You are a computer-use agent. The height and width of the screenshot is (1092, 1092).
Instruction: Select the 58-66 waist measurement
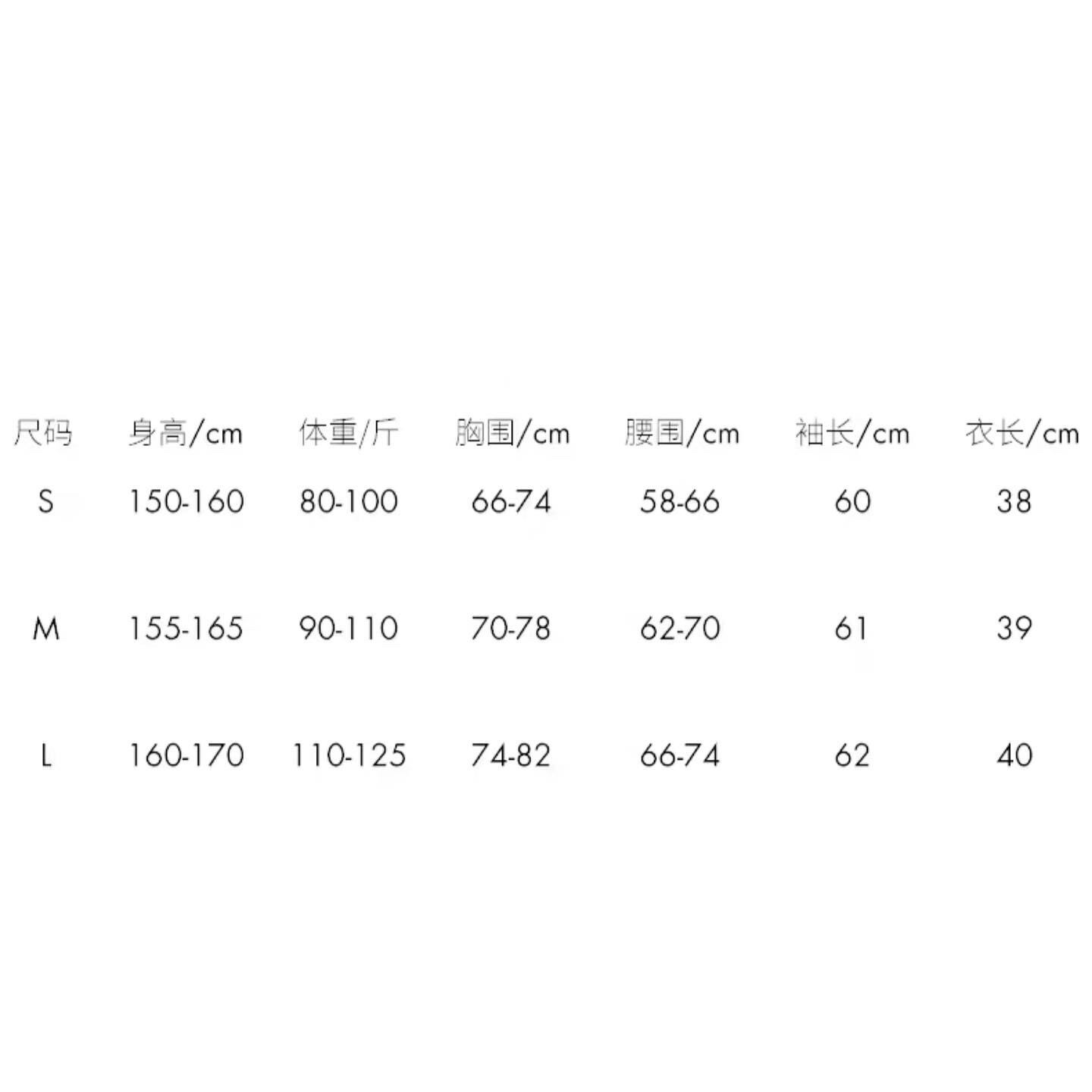click(x=679, y=501)
